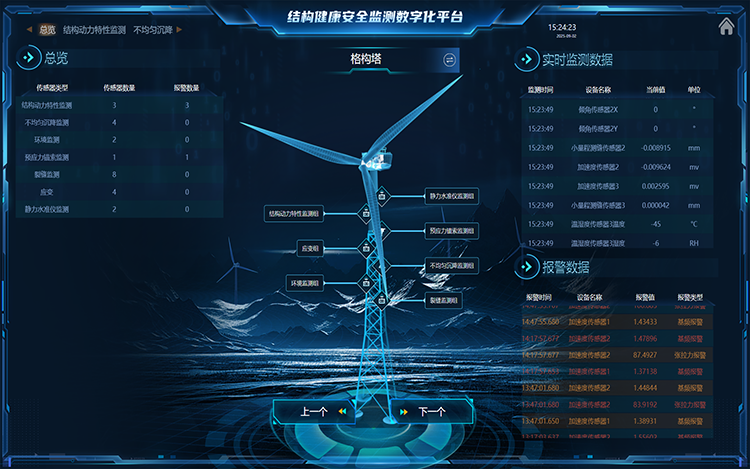This screenshot has height=469, width=750.
Task: Select 裂缝监测 row in overview table
Action: (x=42, y=174)
